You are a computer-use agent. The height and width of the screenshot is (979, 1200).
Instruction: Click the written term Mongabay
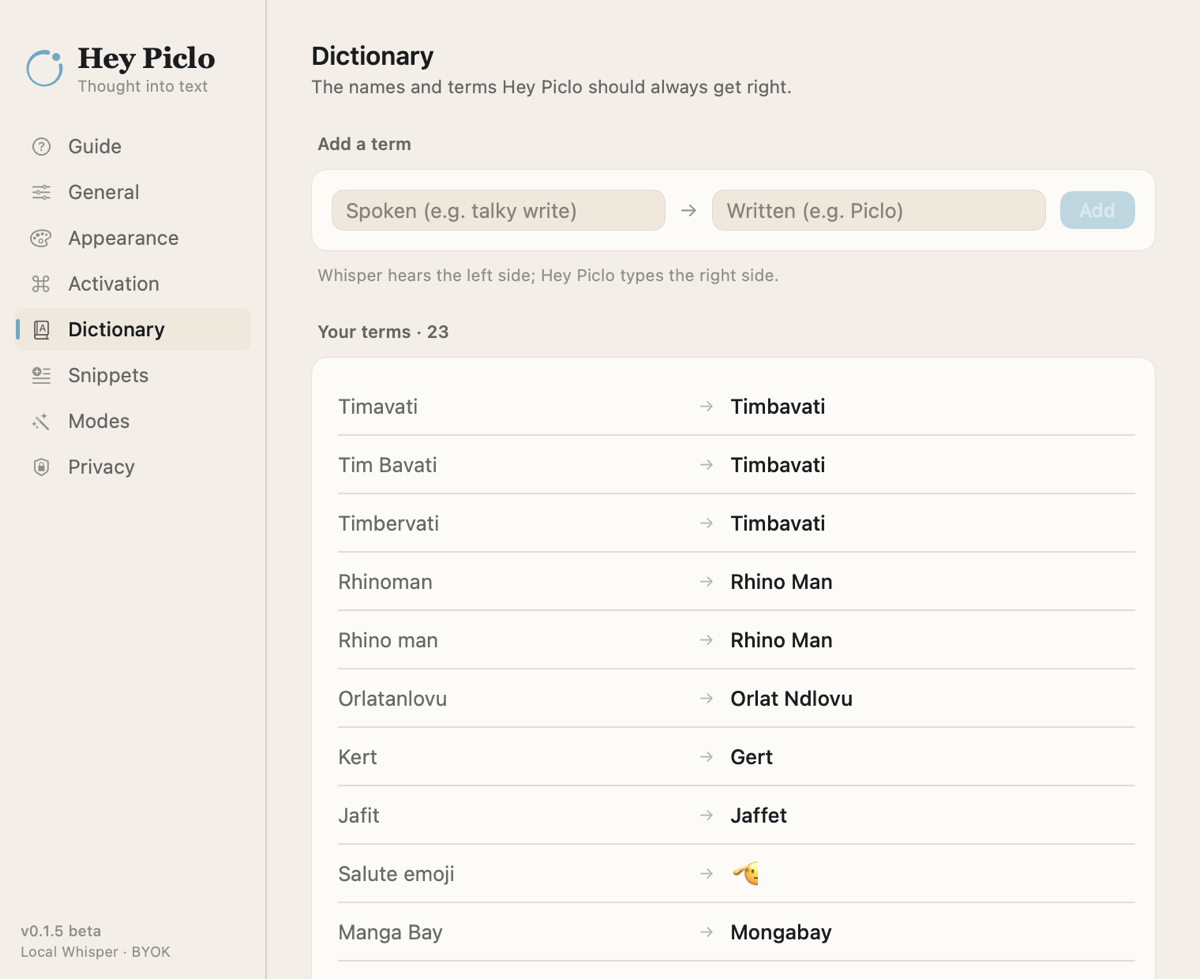pyautogui.click(x=781, y=933)
